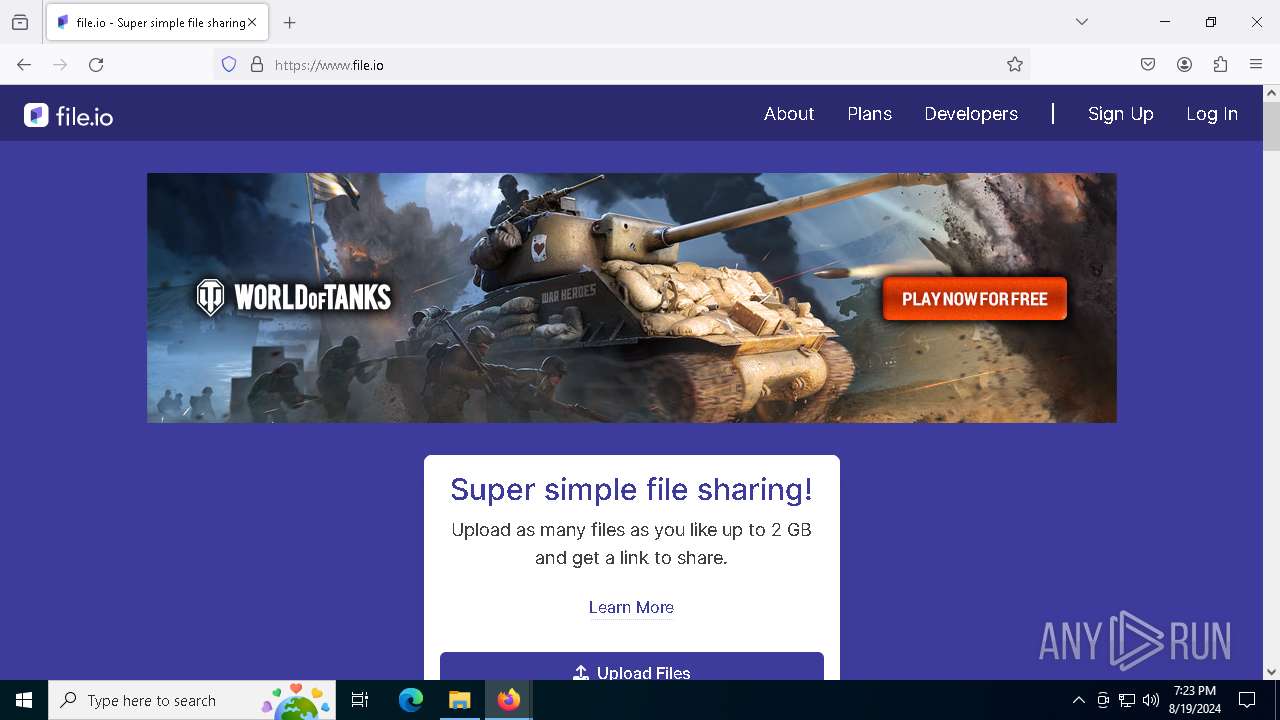Screen dimensions: 1280x720
Task: Open network status tray icon
Action: (1127, 700)
